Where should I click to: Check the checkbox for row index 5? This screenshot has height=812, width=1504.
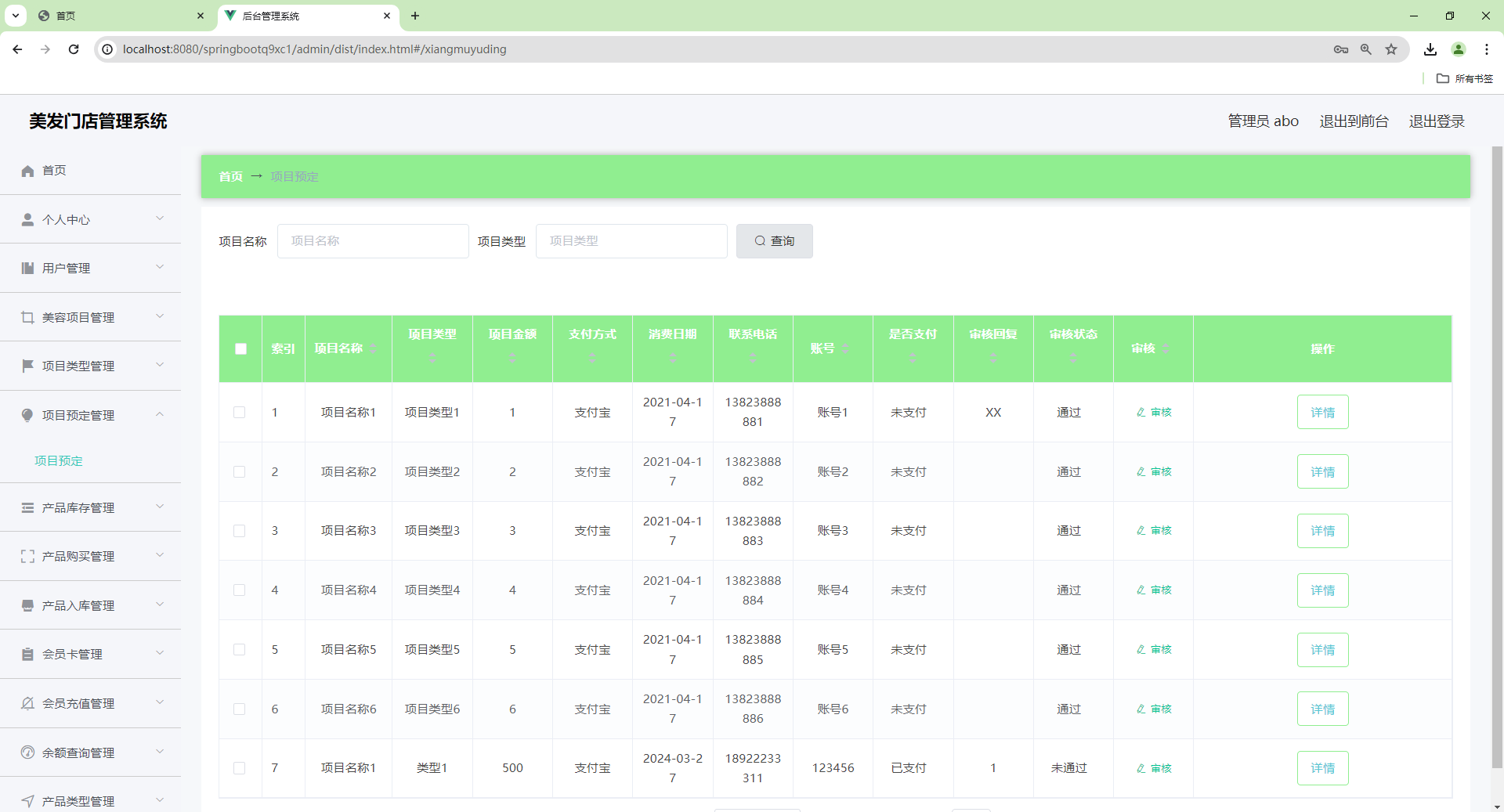pos(240,650)
